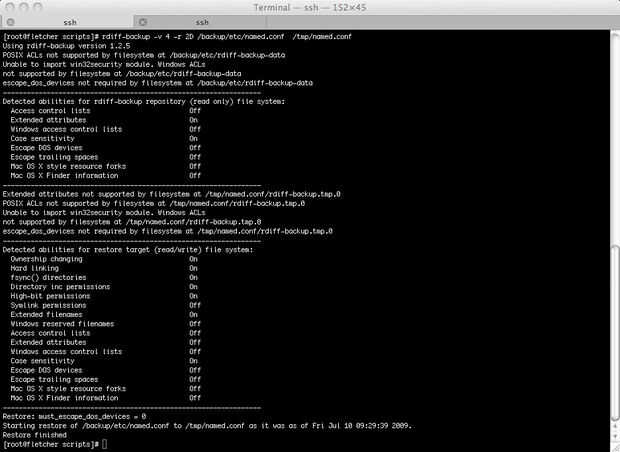Click the escape_dos_devices line for /tmp/named.conf/rdiff-backup.tmp.0
The image size is (620, 452).
168,231
